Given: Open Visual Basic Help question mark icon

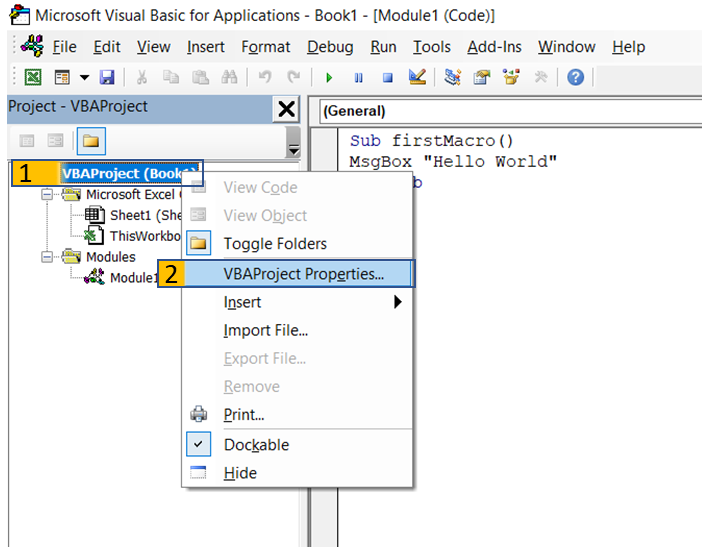Looking at the screenshot, I should [575, 77].
